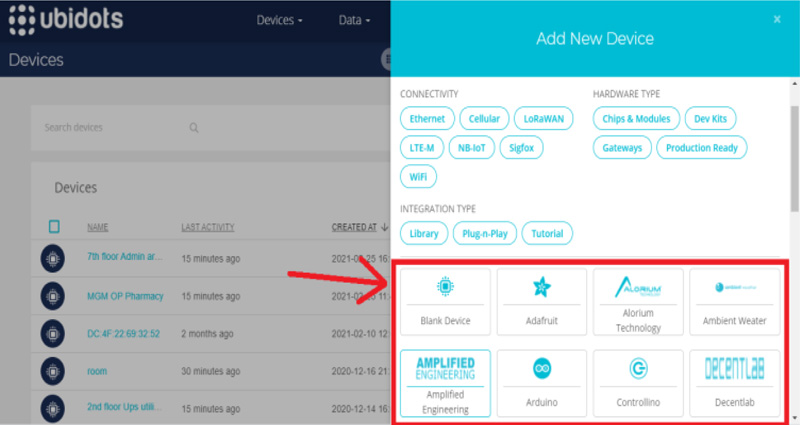
Task: Enable the LoRaWAN connectivity filter
Action: pos(544,118)
